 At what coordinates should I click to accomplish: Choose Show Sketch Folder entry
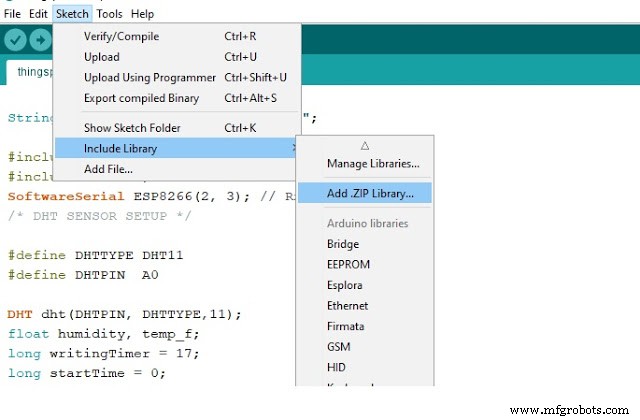pos(131,128)
